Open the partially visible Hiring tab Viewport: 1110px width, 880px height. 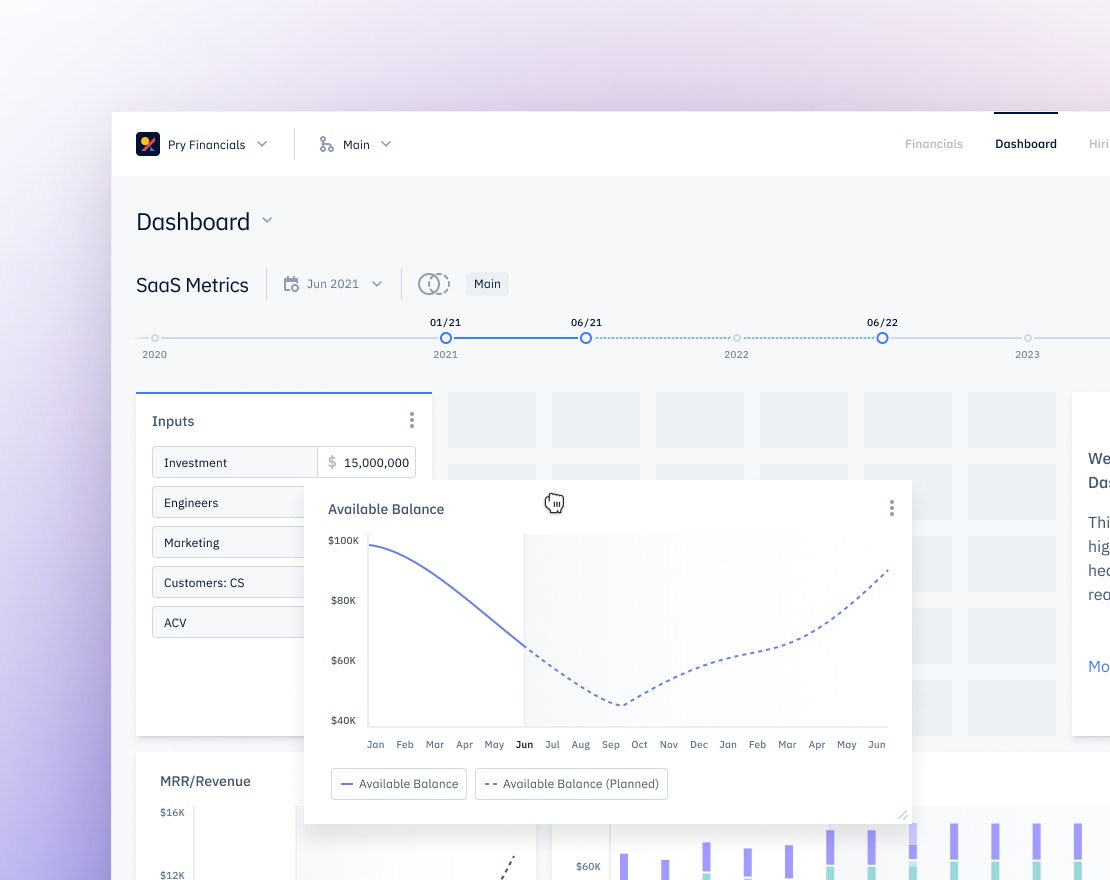point(1099,144)
